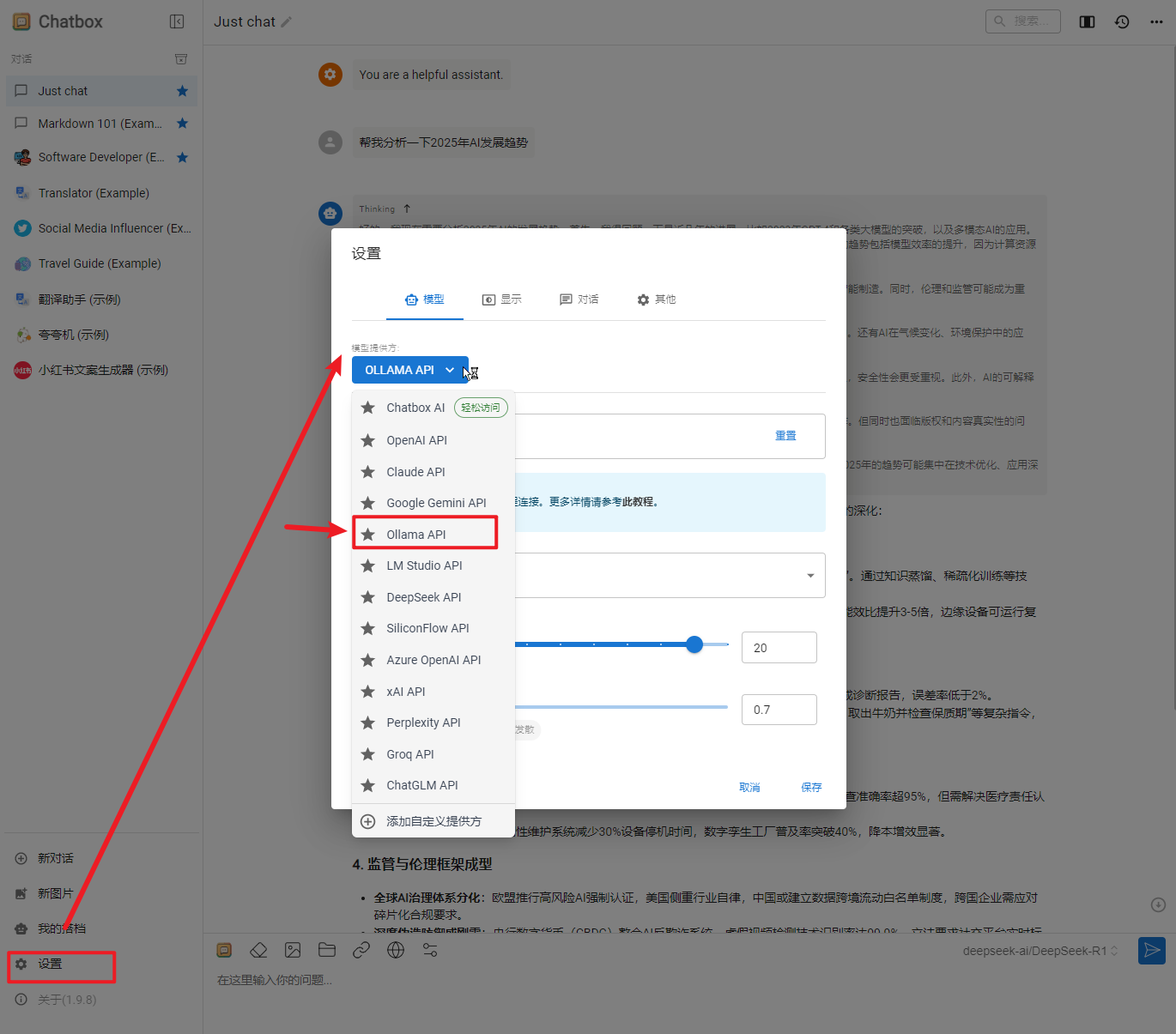1176x1034 pixels.
Task: Unstar the Markdown 101 conversation
Action: click(182, 124)
